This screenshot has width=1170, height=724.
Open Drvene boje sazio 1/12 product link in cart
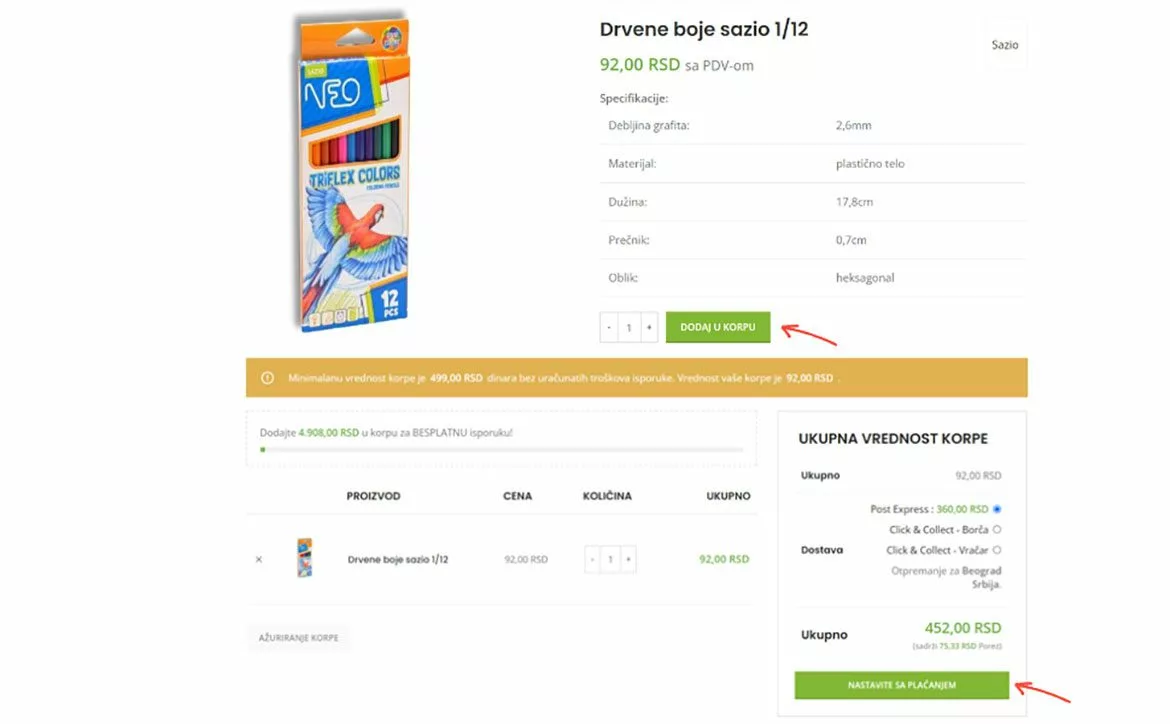click(398, 559)
